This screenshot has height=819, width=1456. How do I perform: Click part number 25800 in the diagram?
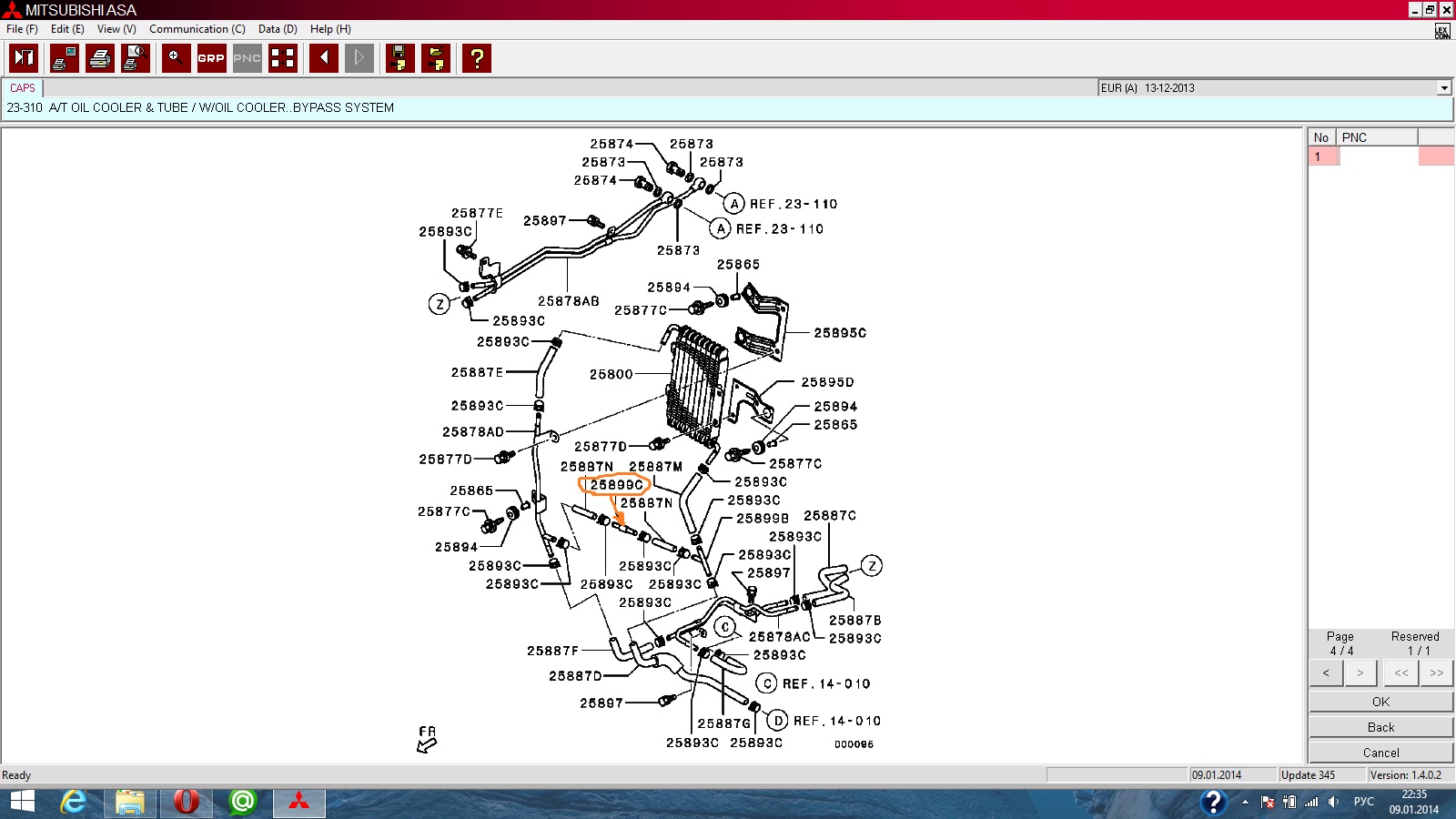pyautogui.click(x=611, y=374)
